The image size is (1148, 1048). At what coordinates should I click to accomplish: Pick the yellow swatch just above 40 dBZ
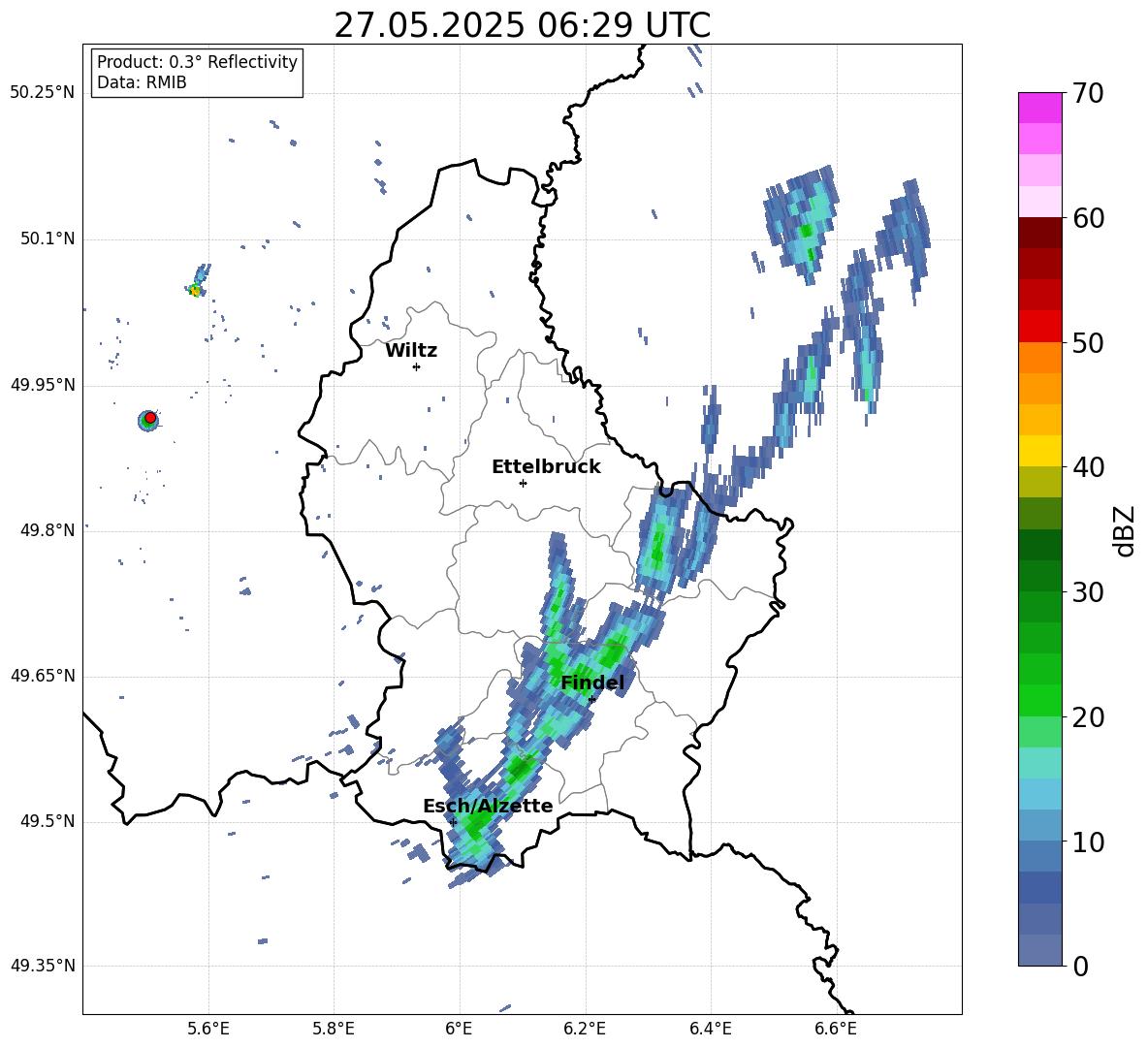pyautogui.click(x=1039, y=451)
